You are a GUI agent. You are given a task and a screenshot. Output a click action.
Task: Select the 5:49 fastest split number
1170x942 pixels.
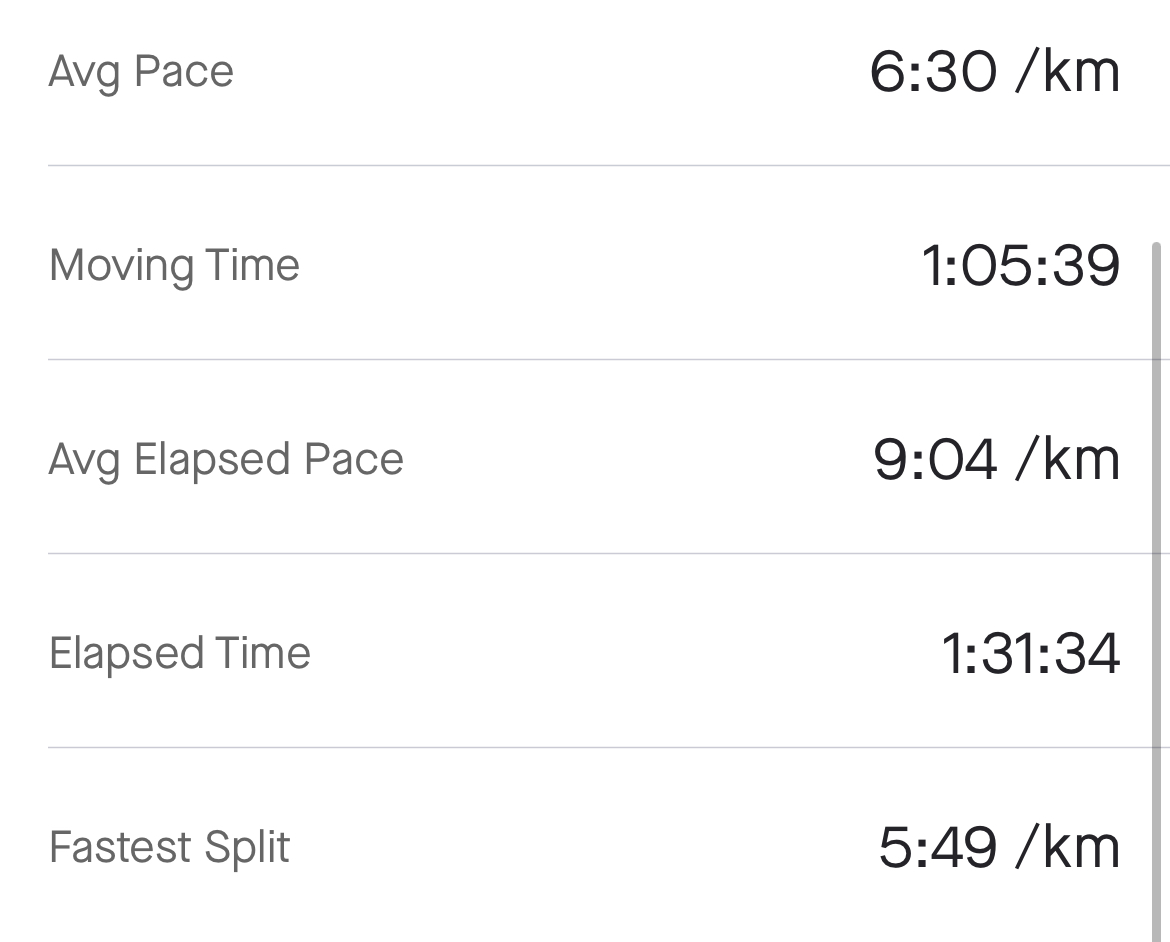click(x=937, y=848)
